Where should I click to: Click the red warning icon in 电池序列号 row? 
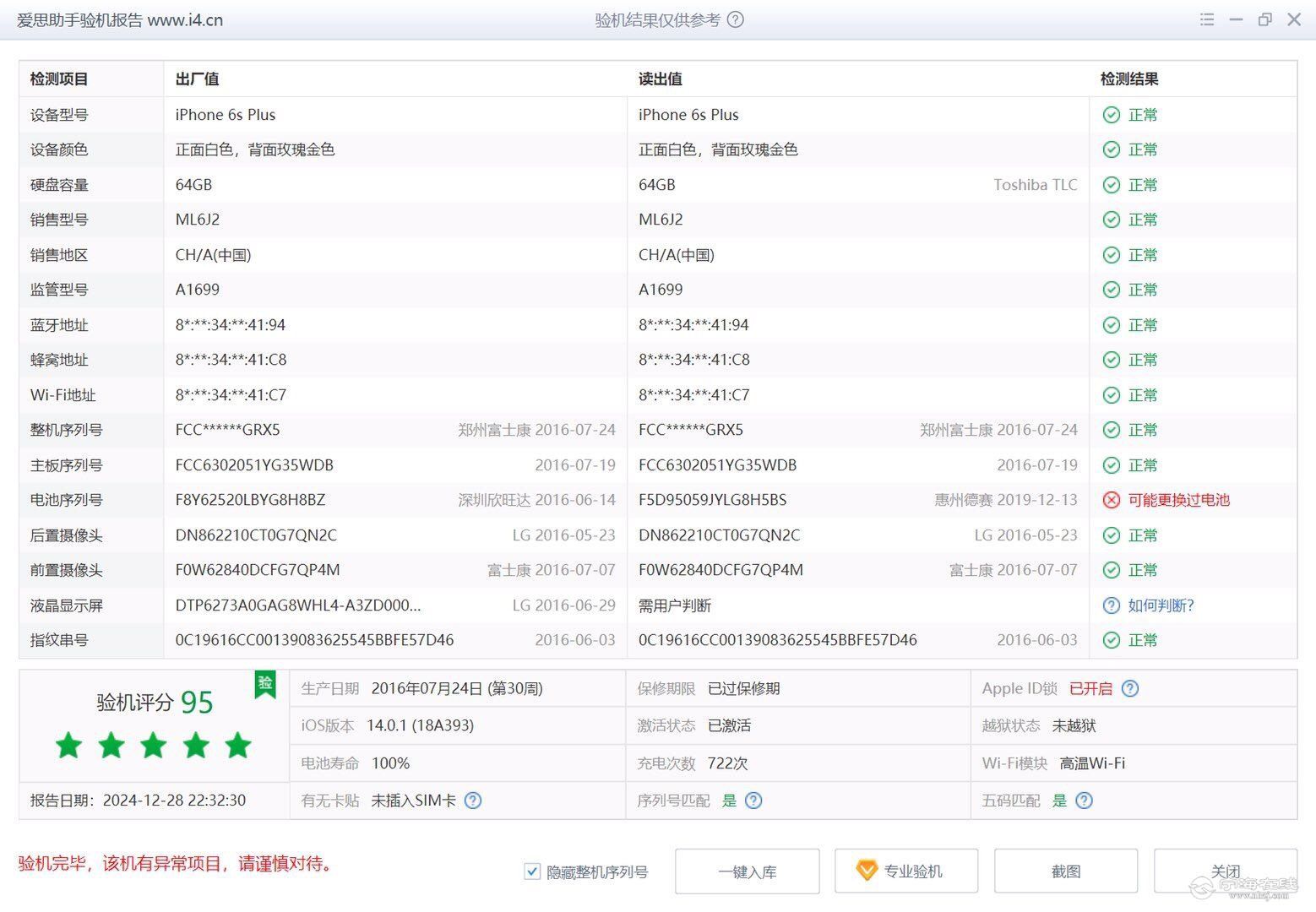pyautogui.click(x=1112, y=500)
